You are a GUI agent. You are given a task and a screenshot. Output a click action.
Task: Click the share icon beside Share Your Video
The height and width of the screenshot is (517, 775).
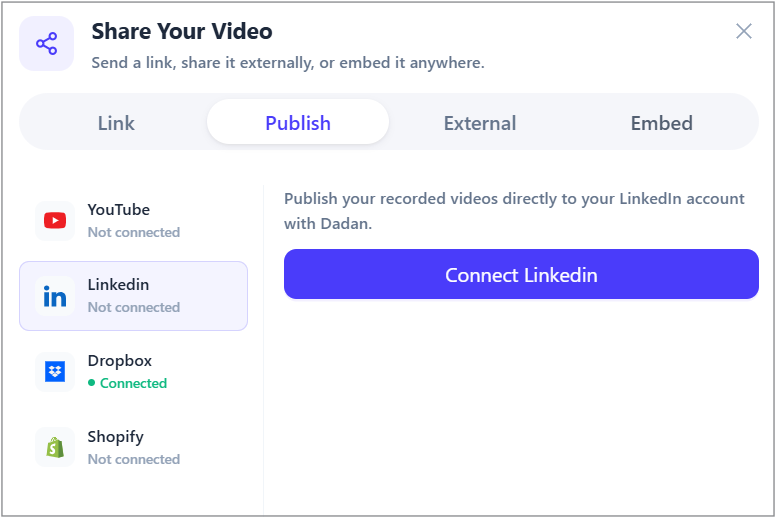click(x=46, y=43)
